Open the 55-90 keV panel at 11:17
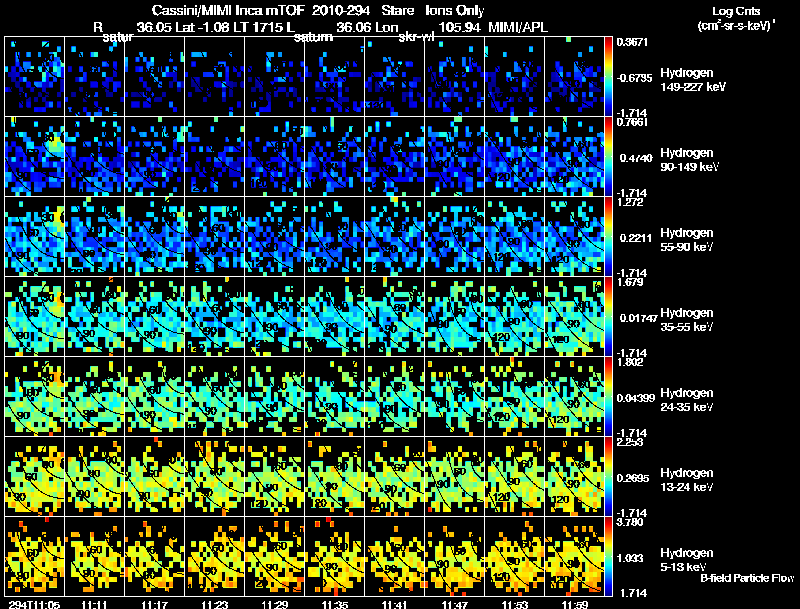The image size is (800, 609). point(155,236)
